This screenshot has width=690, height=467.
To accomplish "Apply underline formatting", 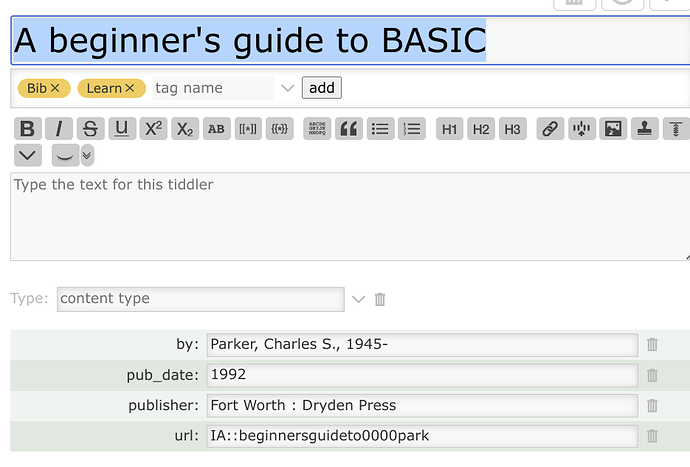I will click(x=122, y=129).
